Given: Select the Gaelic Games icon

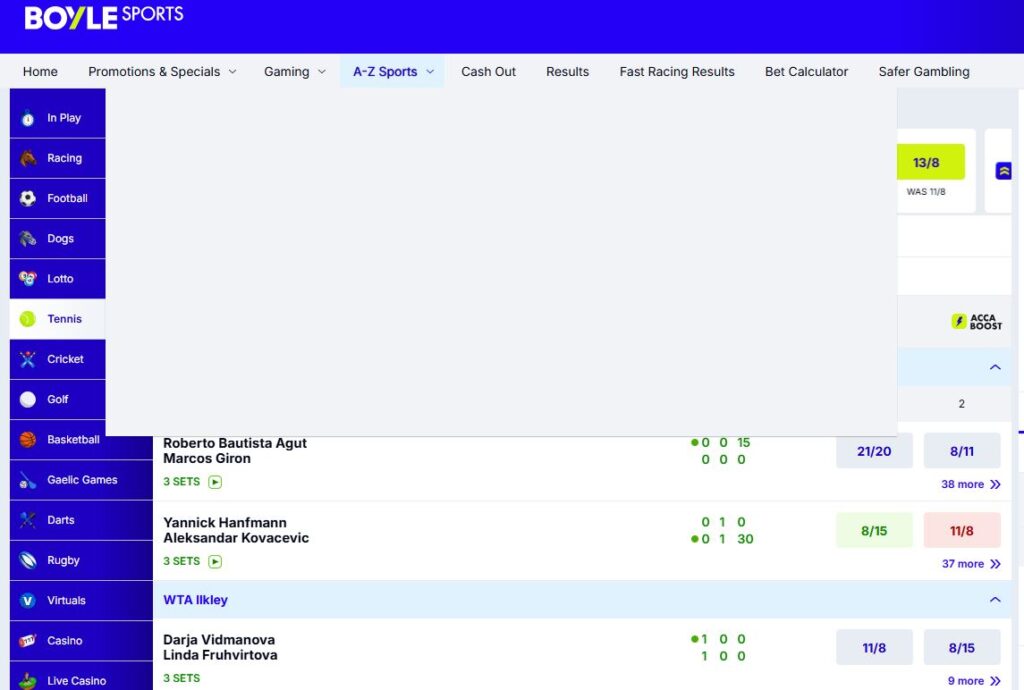Looking at the screenshot, I should (27, 480).
